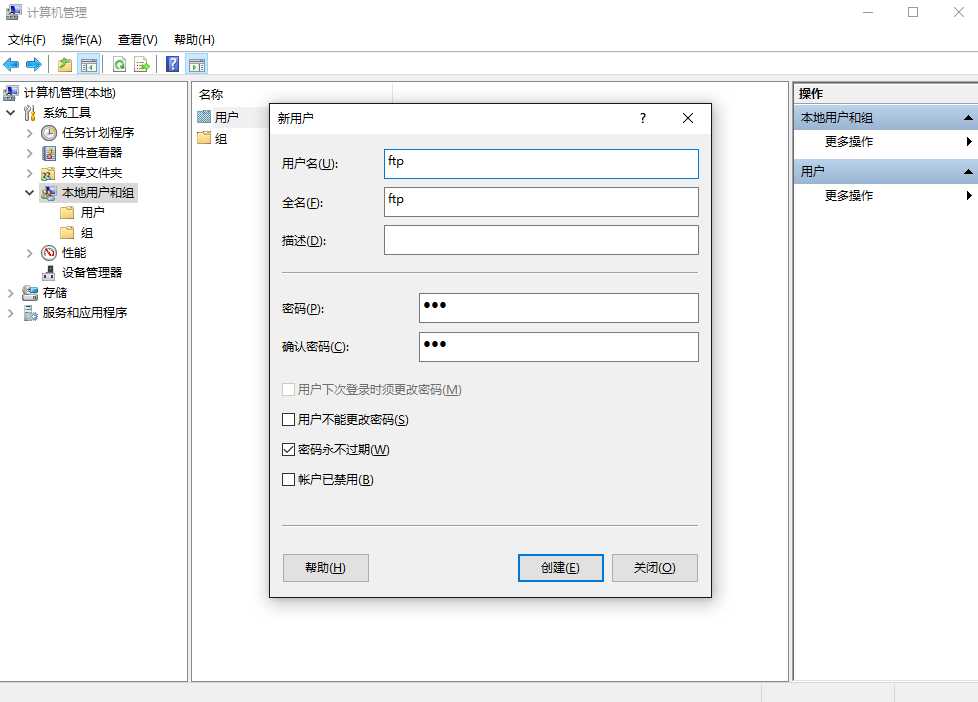Expand the 性能 node
This screenshot has width=978, height=702.
29,253
